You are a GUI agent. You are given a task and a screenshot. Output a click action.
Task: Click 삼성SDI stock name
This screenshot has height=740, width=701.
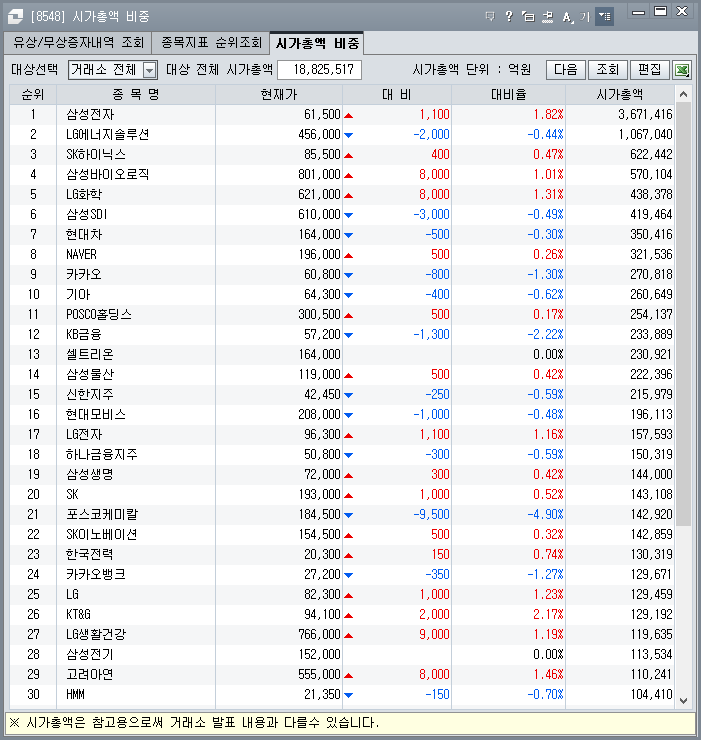click(87, 215)
